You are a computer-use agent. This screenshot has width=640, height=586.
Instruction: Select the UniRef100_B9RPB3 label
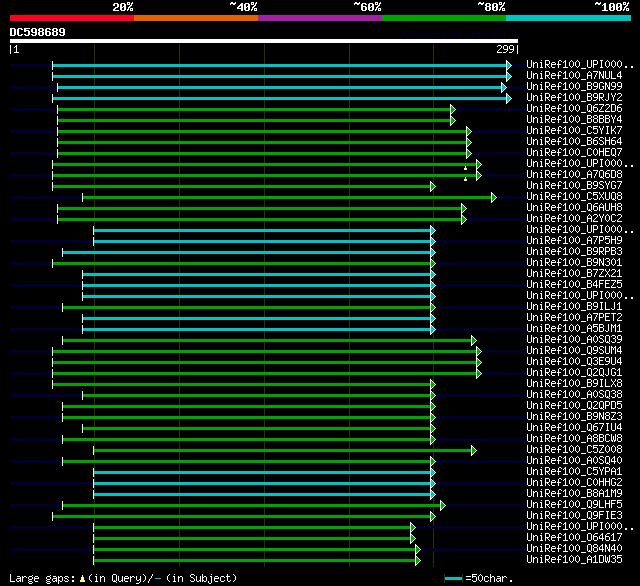pos(574,252)
